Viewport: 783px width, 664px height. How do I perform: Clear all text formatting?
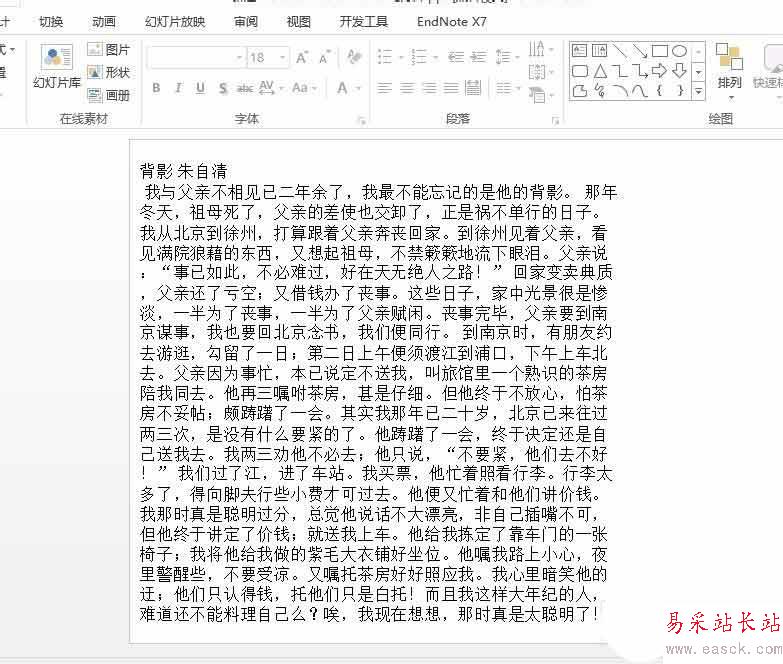pos(354,57)
